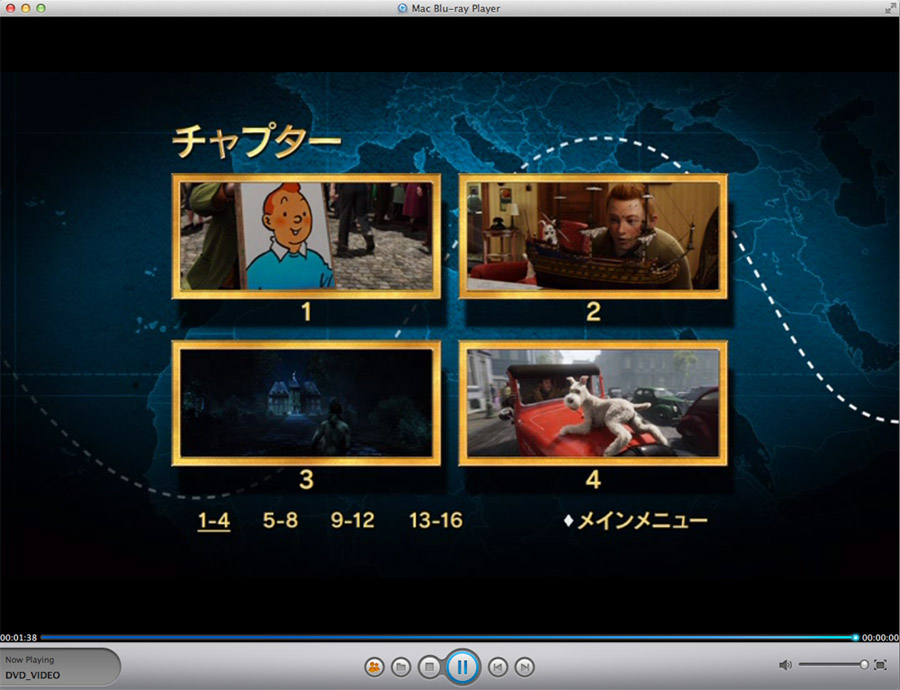Click the orange share icon
The height and width of the screenshot is (690, 900).
[374, 666]
